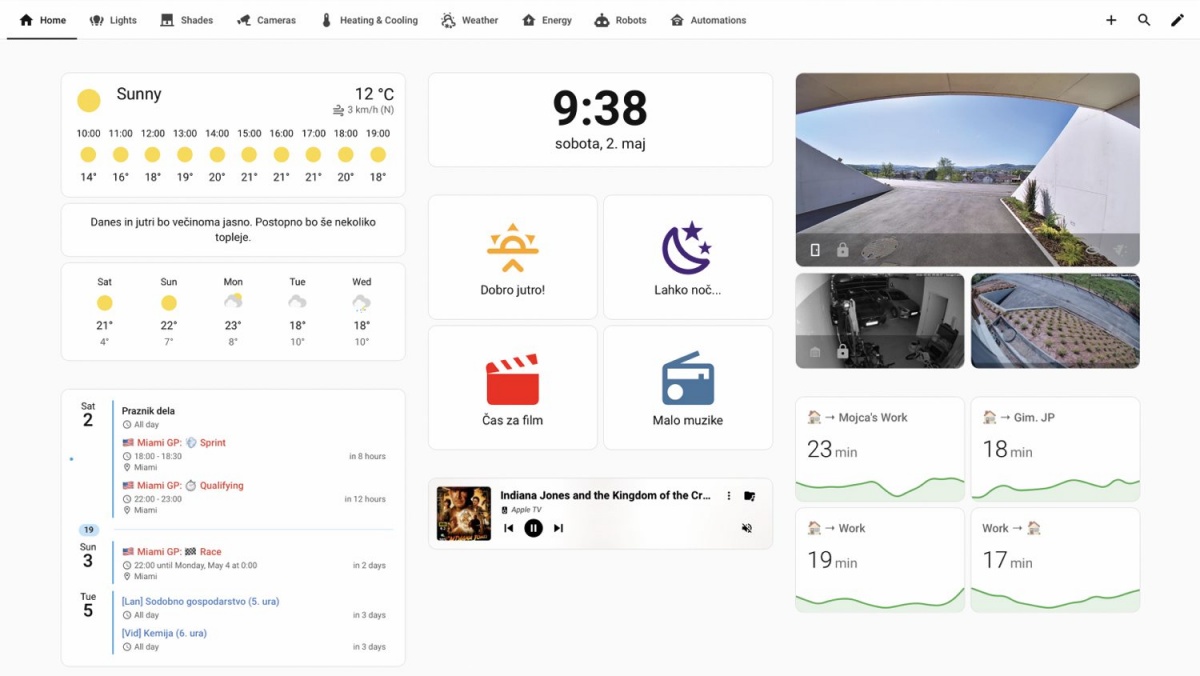This screenshot has height=676, width=1200.
Task: Open the Gim. JP travel time card
Action: [x=1055, y=449]
